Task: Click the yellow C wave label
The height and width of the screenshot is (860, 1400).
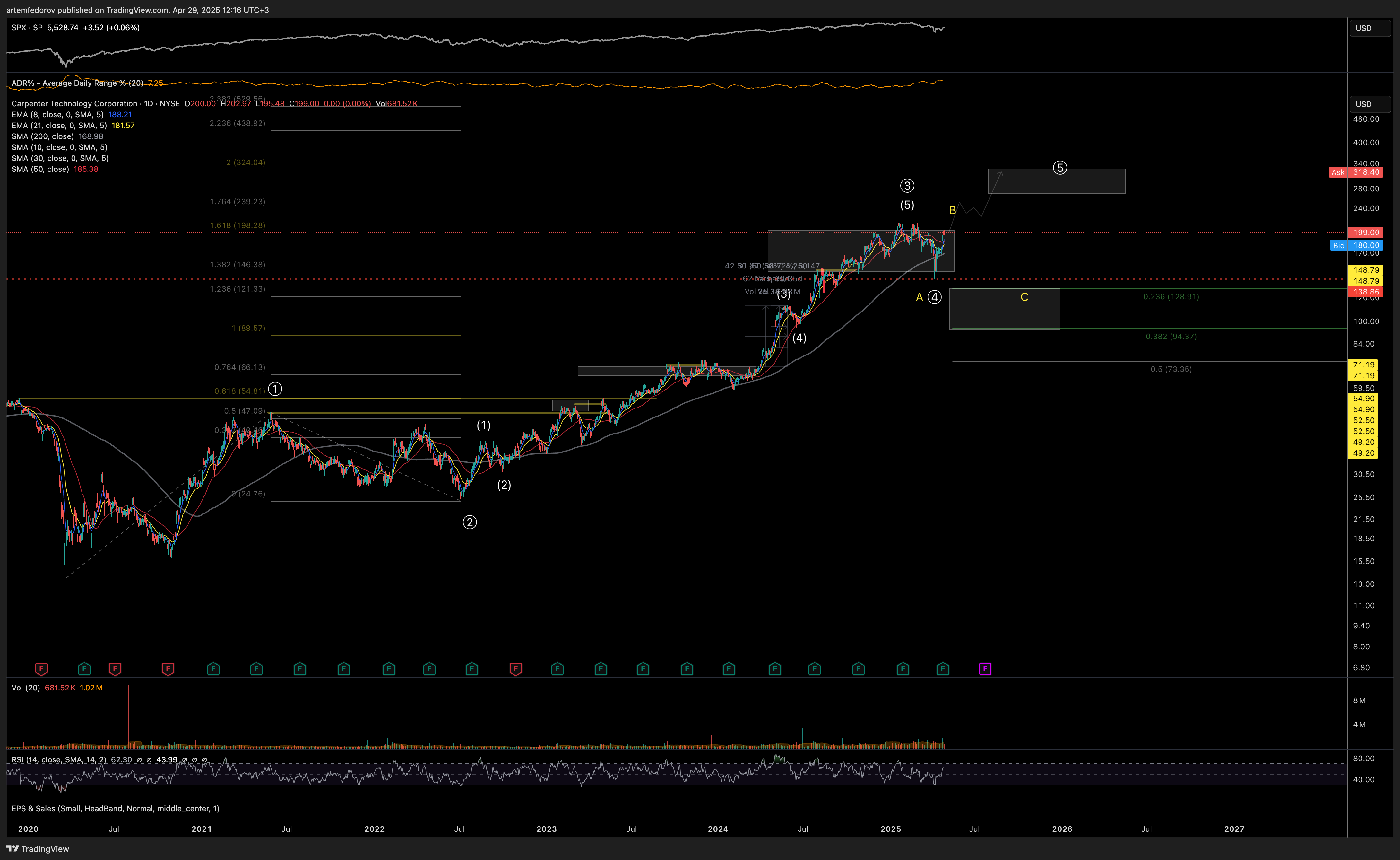Action: click(x=1024, y=297)
